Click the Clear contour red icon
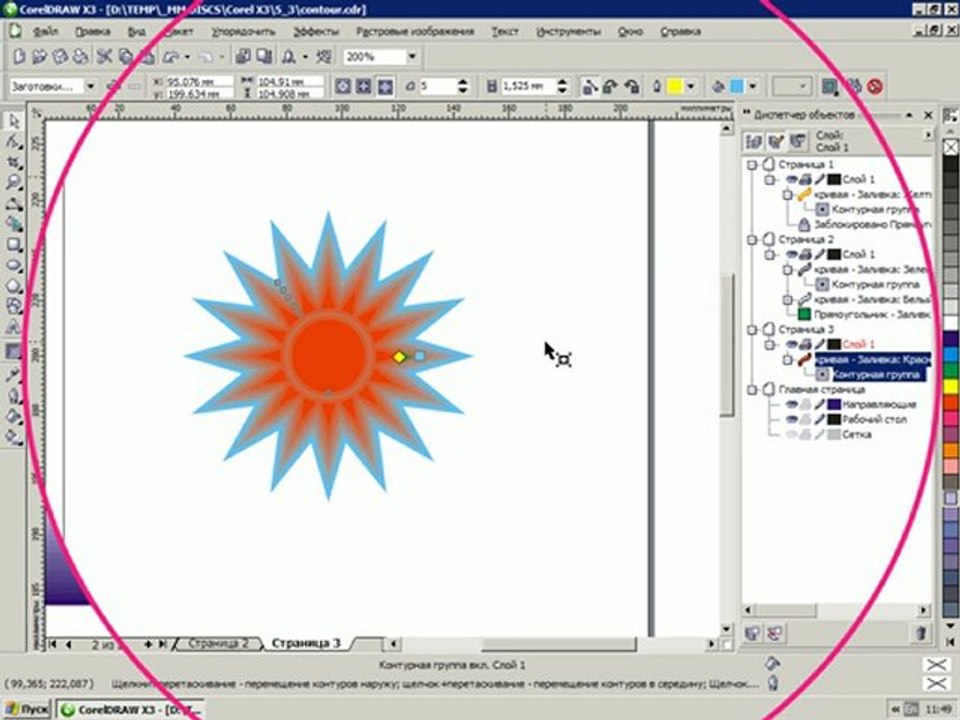 coord(875,86)
